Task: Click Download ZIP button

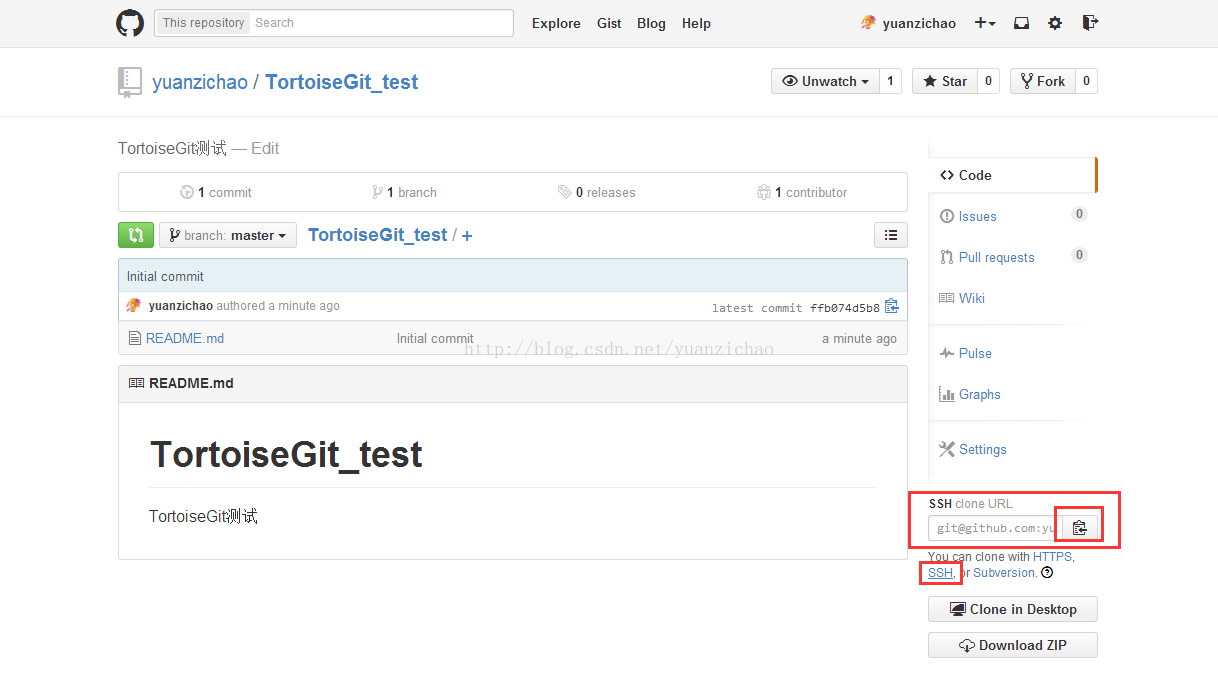Action: tap(1013, 645)
